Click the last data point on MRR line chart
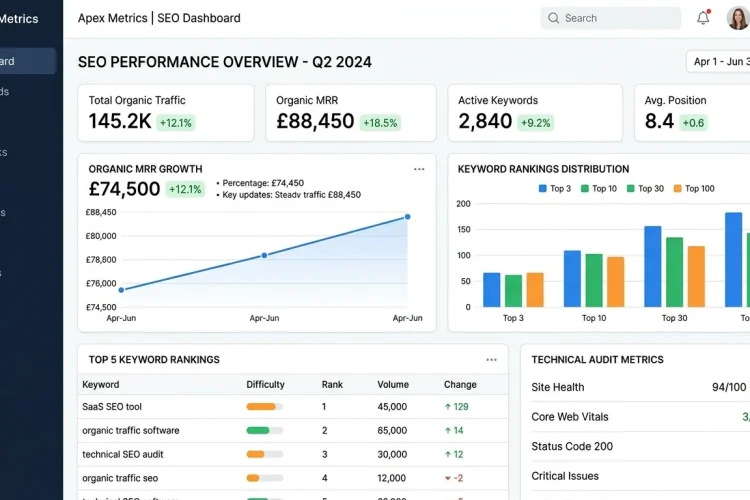Screen dimensions: 750x500 (408, 217)
